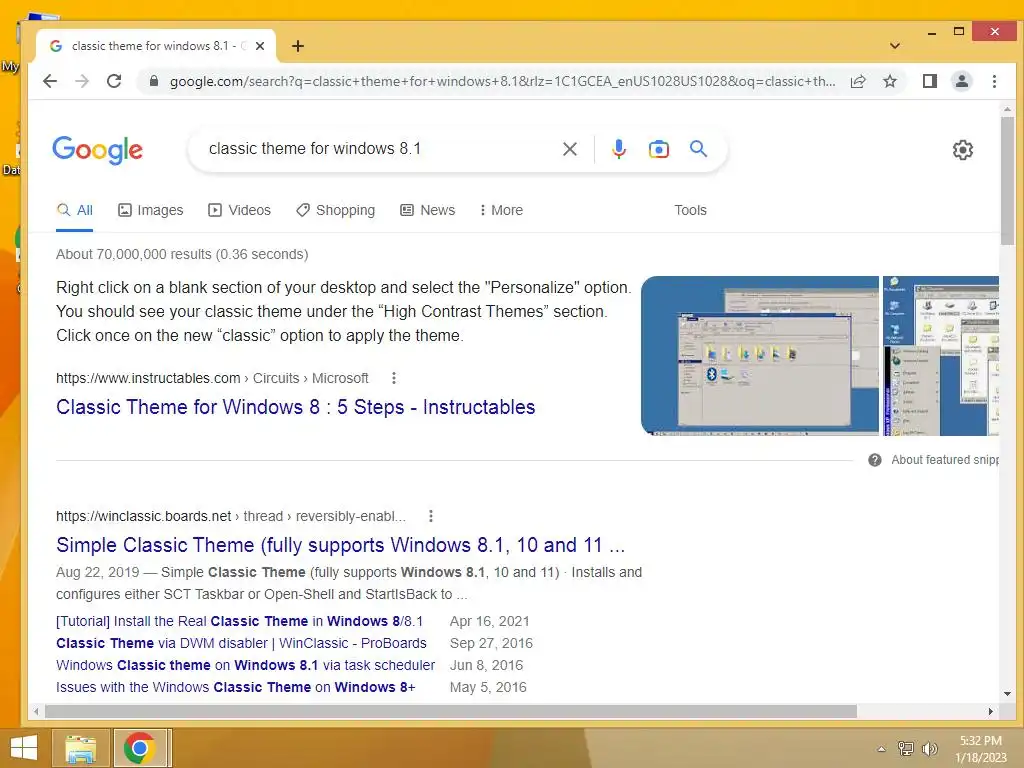Viewport: 1024px width, 768px height.
Task: Open search Tools options
Action: (690, 210)
